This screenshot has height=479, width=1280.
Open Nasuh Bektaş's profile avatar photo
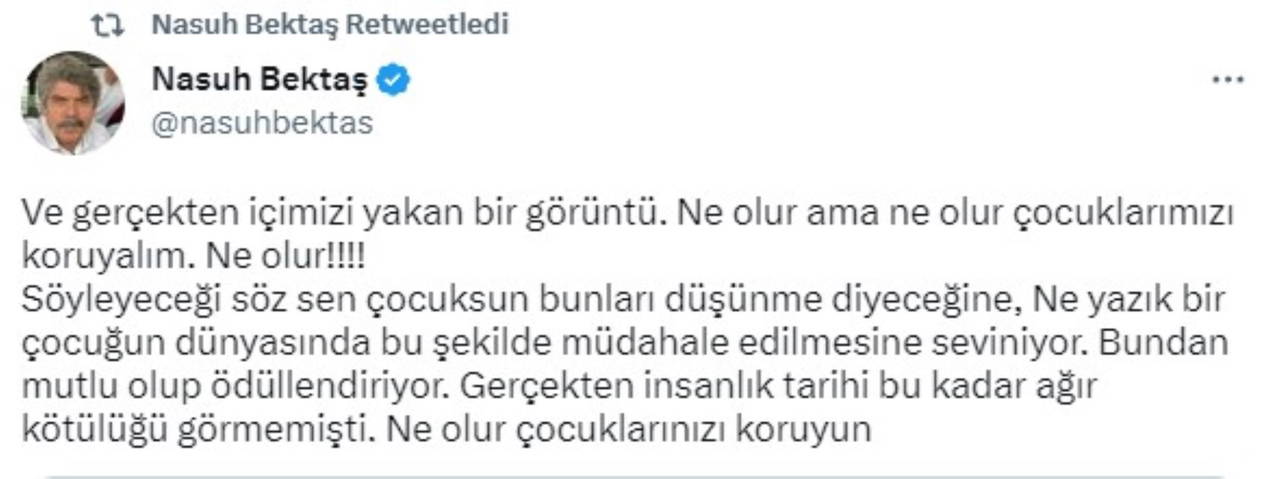pos(73,103)
